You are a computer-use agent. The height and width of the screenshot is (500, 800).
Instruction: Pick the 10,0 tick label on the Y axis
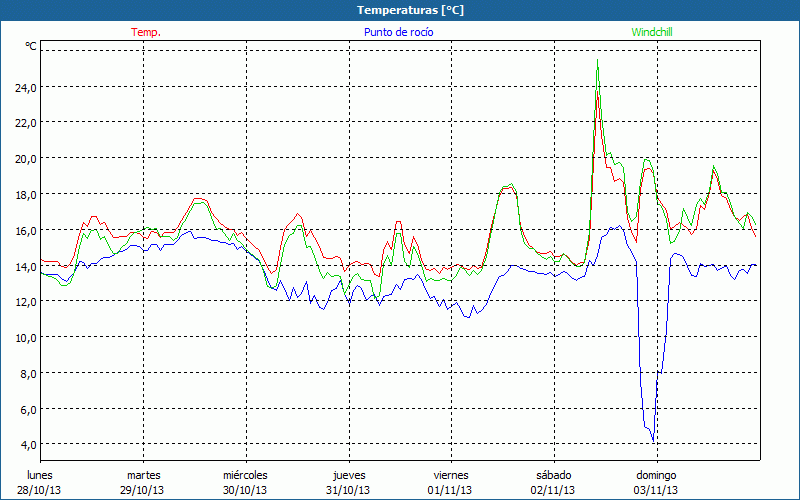pyautogui.click(x=25, y=338)
